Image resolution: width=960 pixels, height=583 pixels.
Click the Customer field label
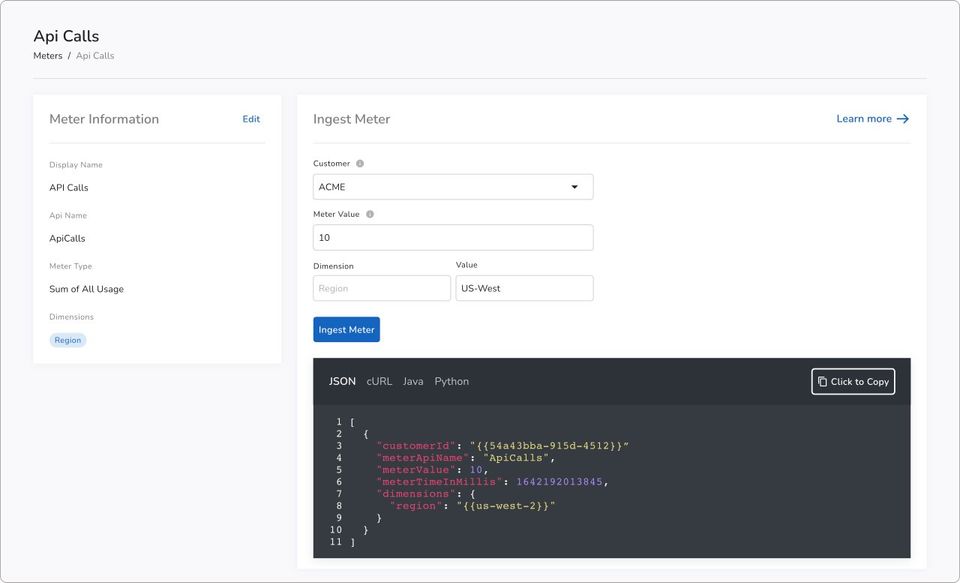click(332, 164)
